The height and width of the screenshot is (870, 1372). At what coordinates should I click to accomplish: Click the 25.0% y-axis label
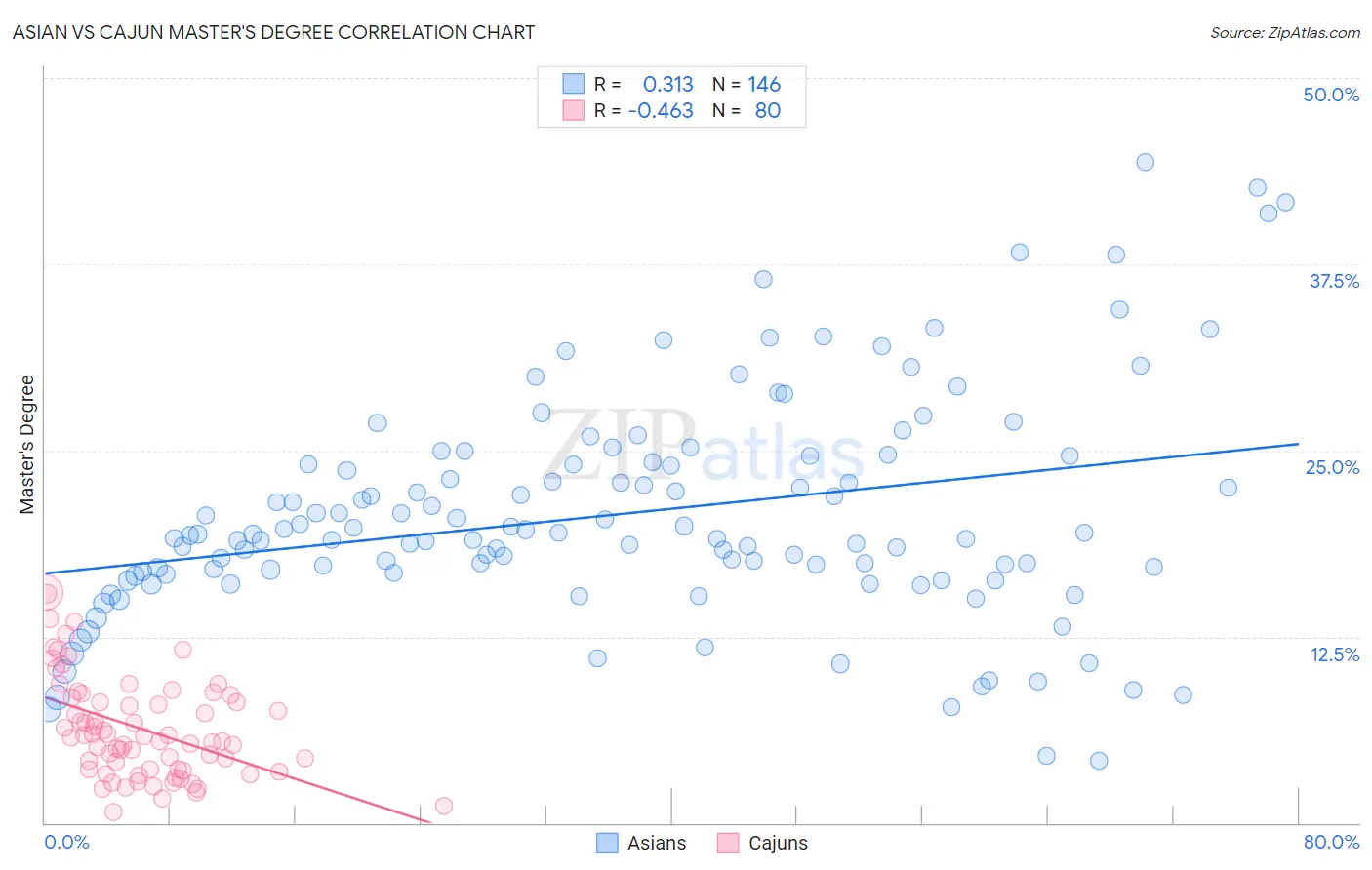[1332, 467]
